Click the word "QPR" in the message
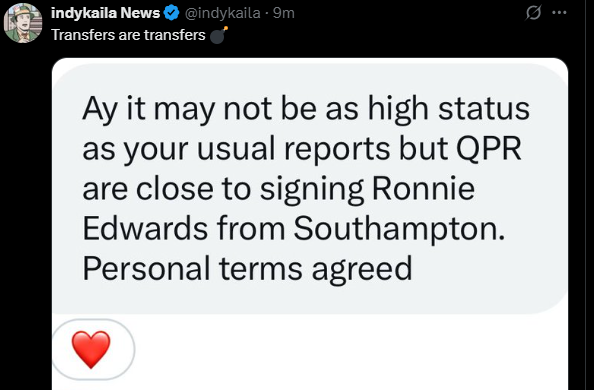 click(489, 148)
